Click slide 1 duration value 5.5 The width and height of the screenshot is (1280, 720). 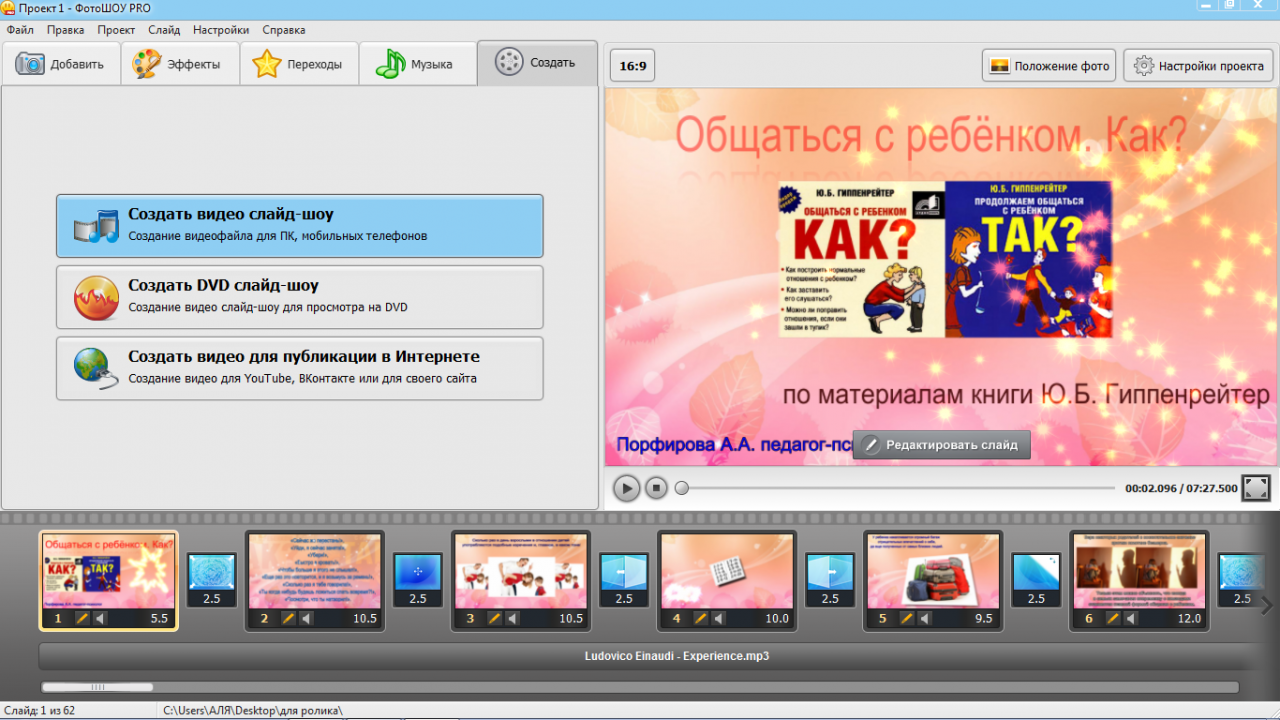tap(159, 619)
